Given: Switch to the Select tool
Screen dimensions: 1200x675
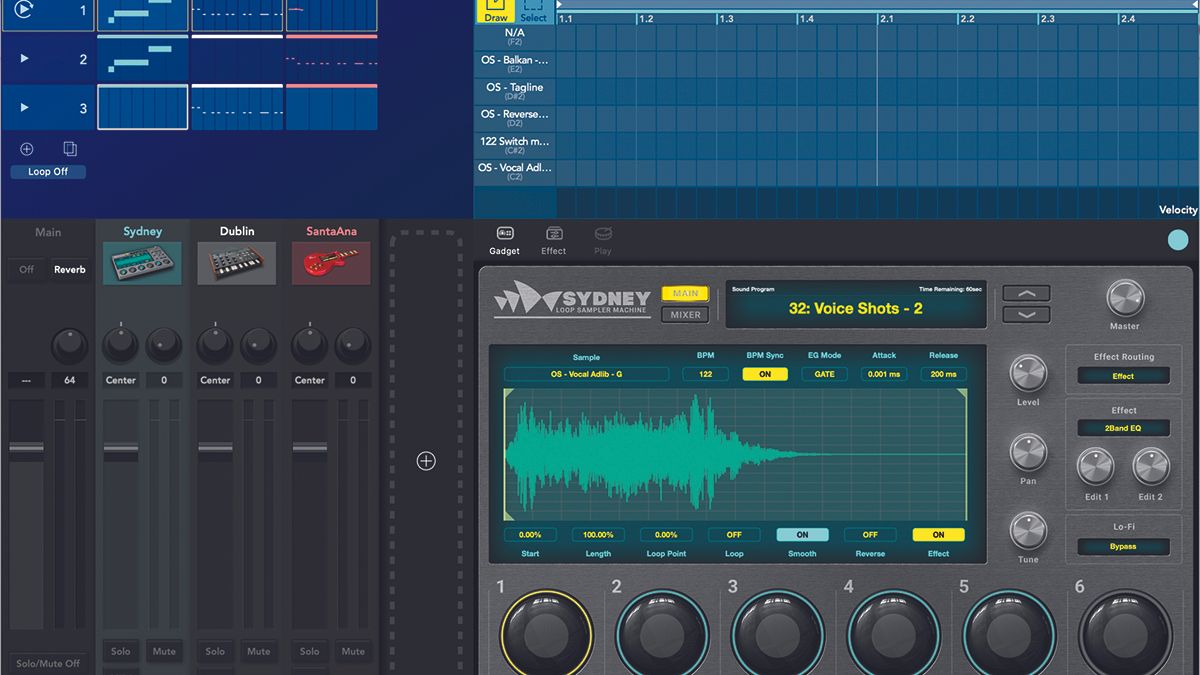Looking at the screenshot, I should pyautogui.click(x=533, y=11).
